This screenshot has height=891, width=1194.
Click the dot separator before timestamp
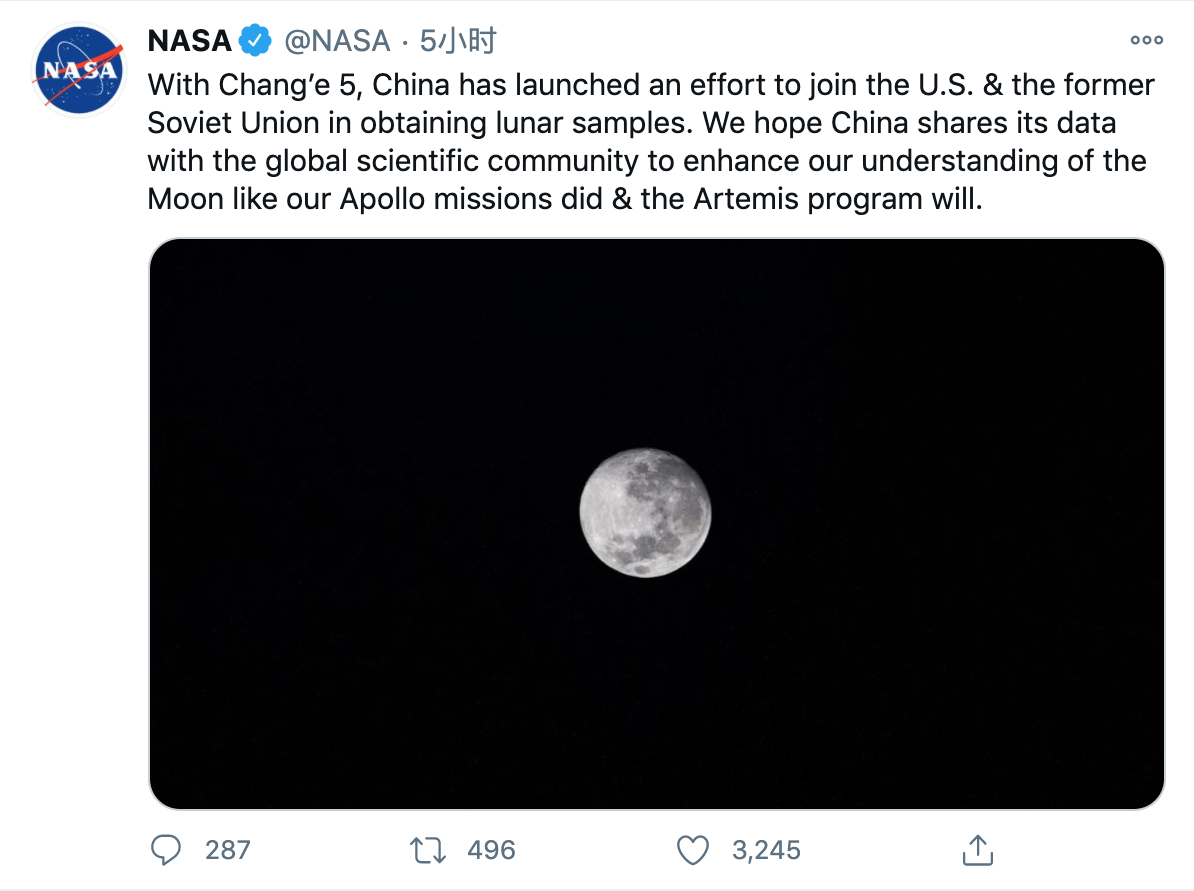point(405,43)
